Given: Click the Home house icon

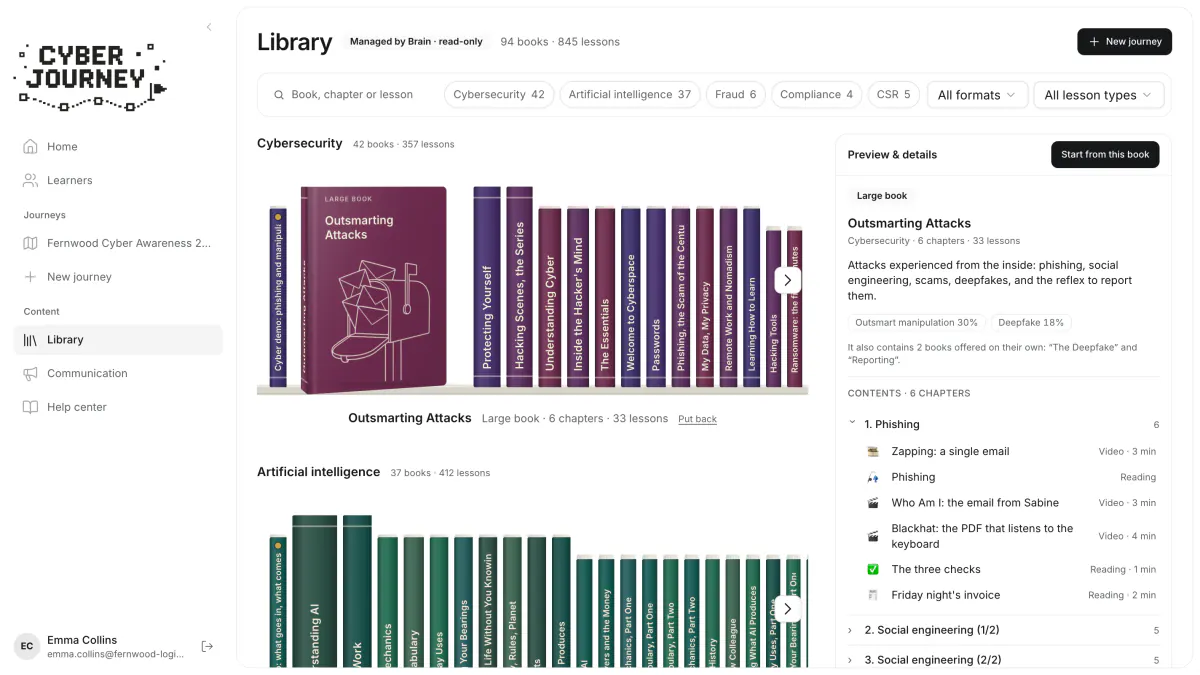Looking at the screenshot, I should click(x=30, y=146).
